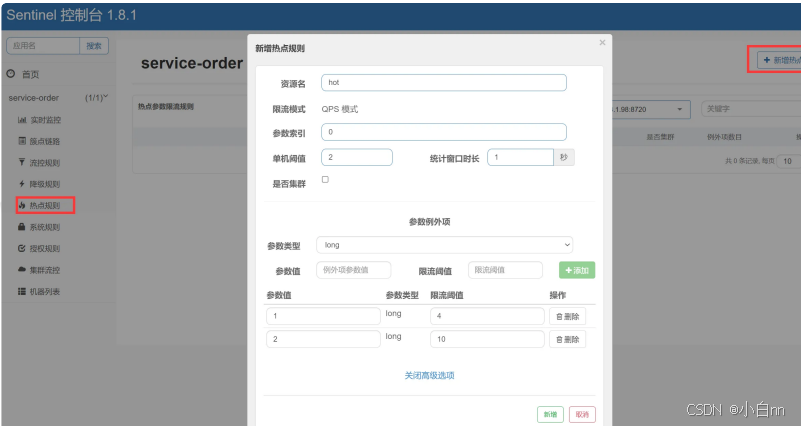The width and height of the screenshot is (801, 426).
Task: Focus the 统计窗口时长 input field
Action: pos(521,157)
